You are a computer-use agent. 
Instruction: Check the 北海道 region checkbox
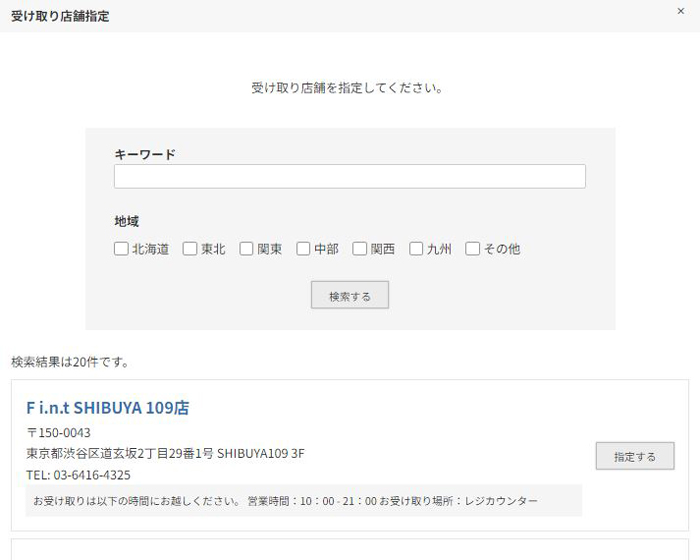[121, 249]
